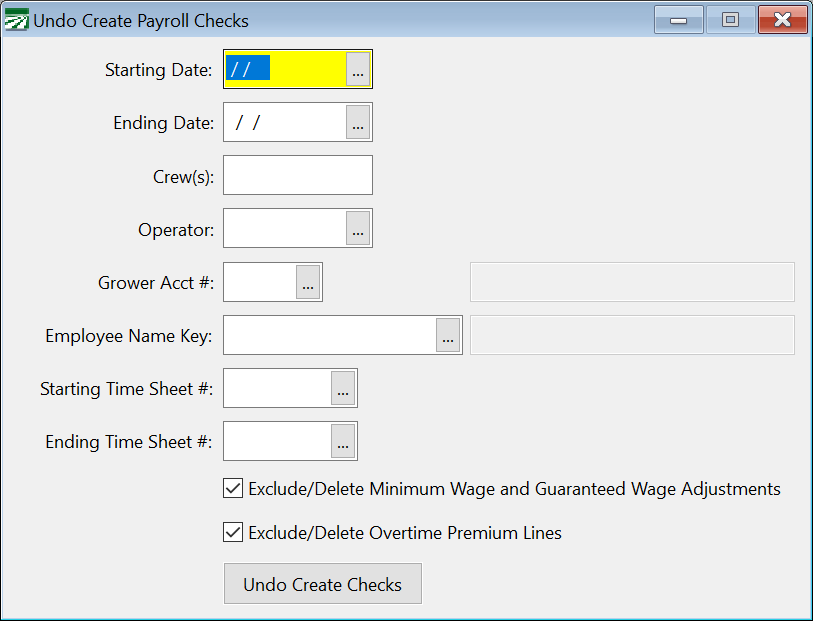Open the Ending Time Sheet # lookup

point(343,441)
